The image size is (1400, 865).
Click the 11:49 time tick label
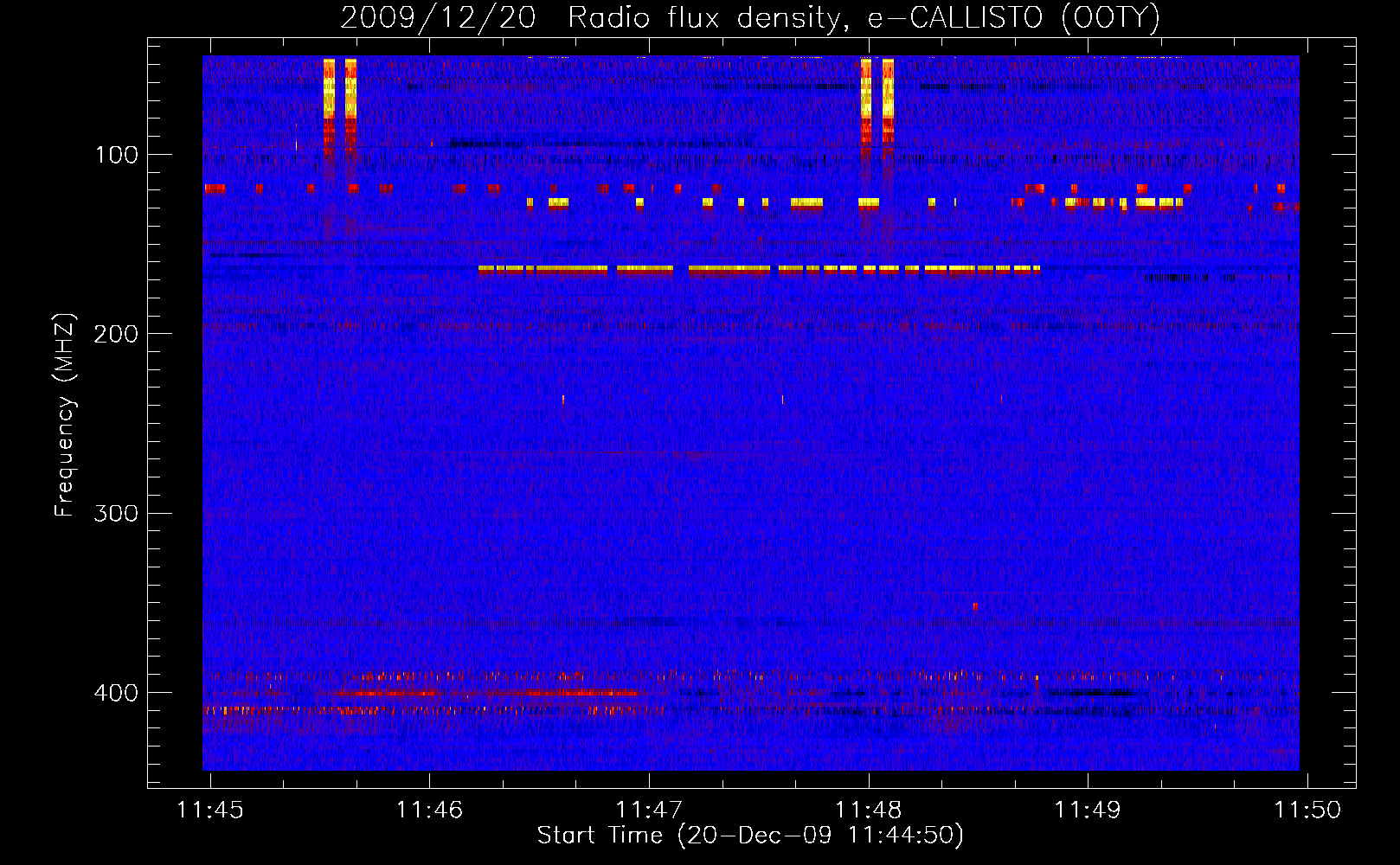pyautogui.click(x=1088, y=811)
